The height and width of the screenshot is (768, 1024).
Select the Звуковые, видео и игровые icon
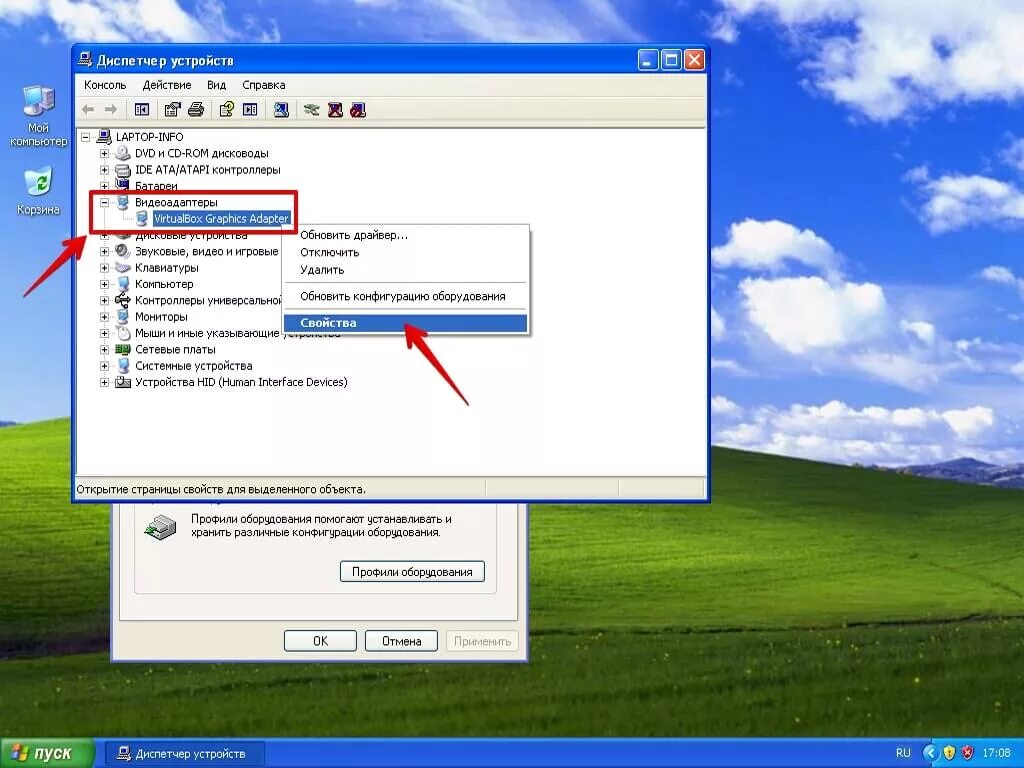click(x=123, y=251)
